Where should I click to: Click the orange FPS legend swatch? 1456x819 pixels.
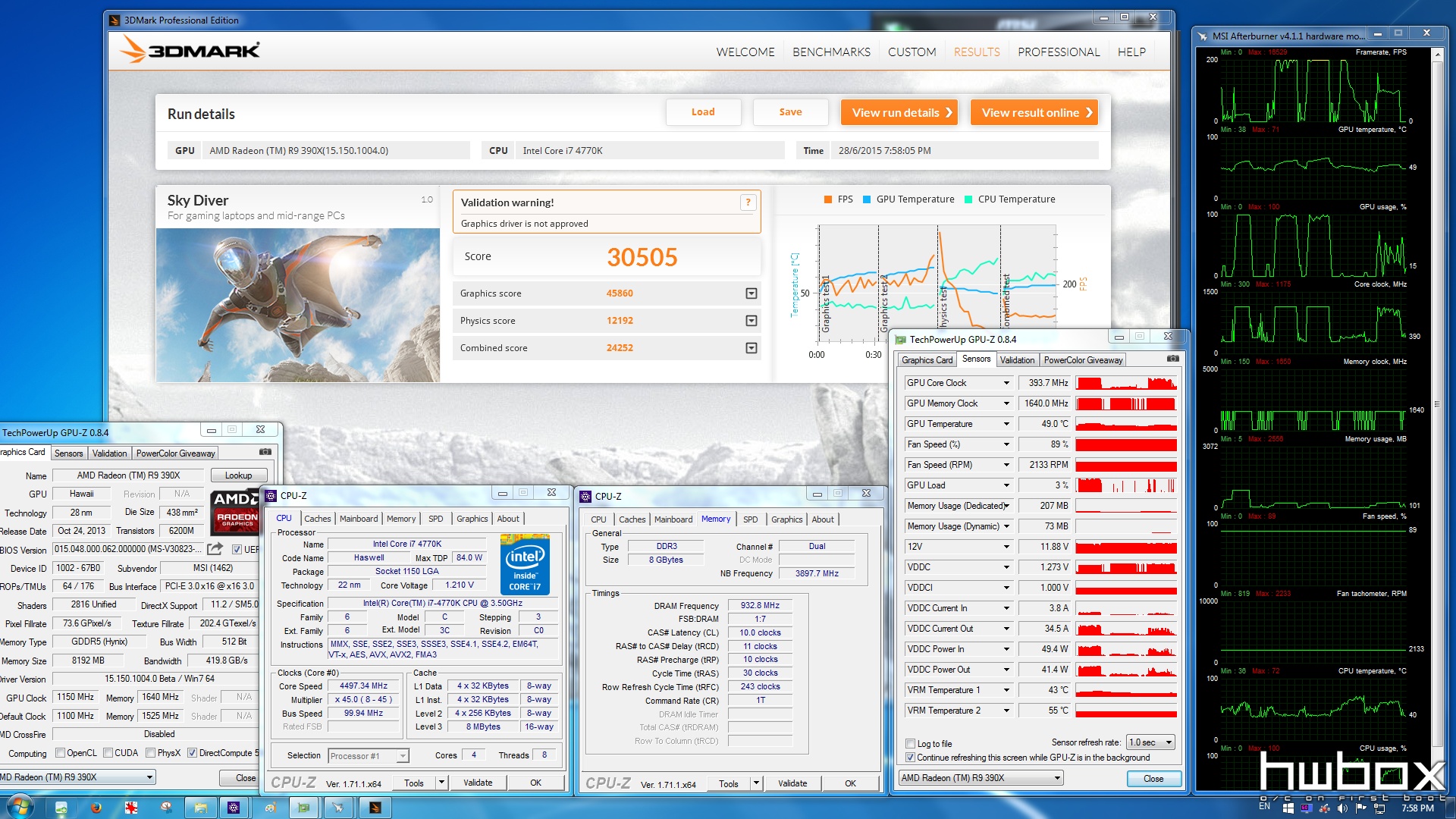tap(828, 199)
